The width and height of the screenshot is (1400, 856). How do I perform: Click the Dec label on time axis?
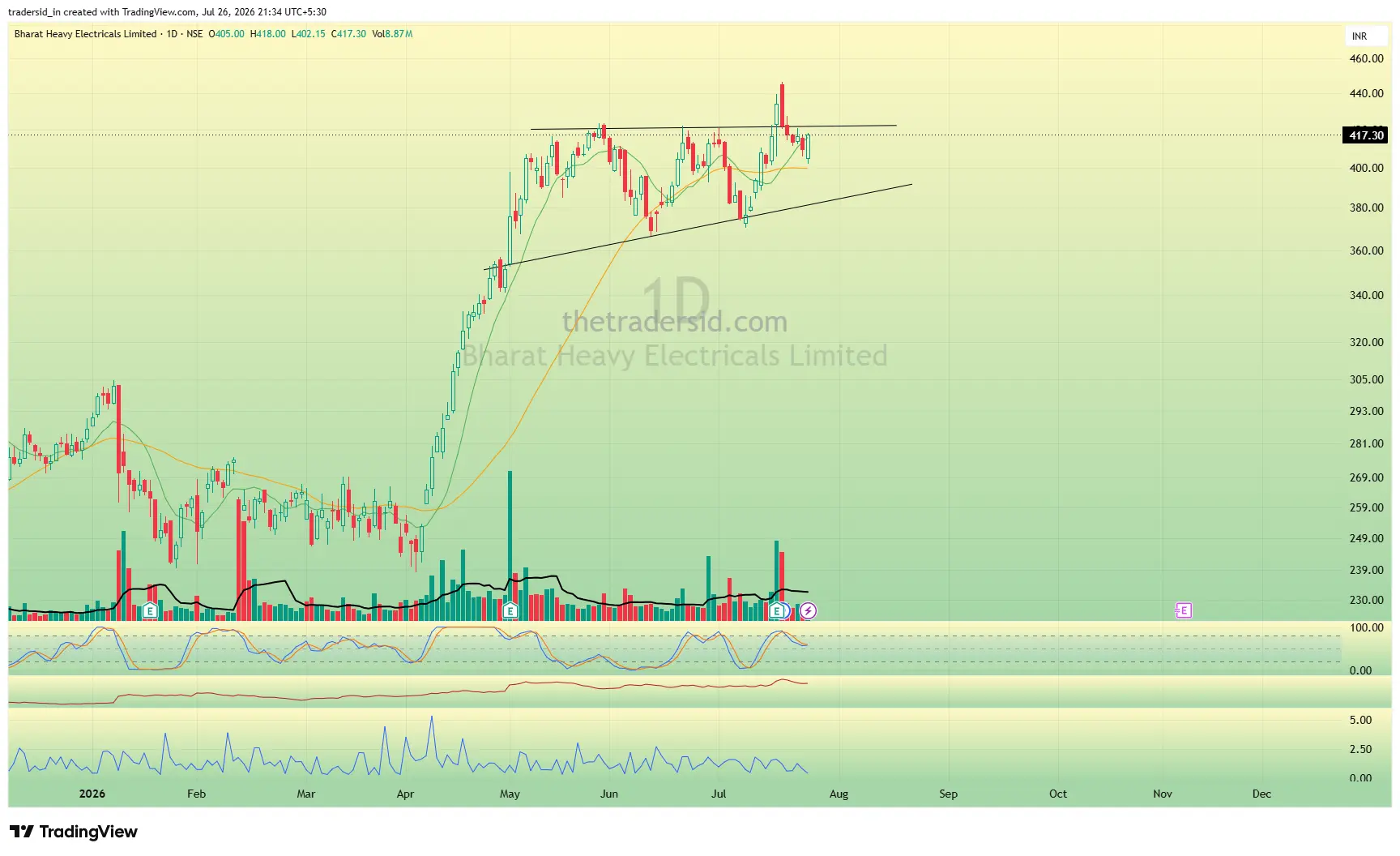pyautogui.click(x=1261, y=794)
